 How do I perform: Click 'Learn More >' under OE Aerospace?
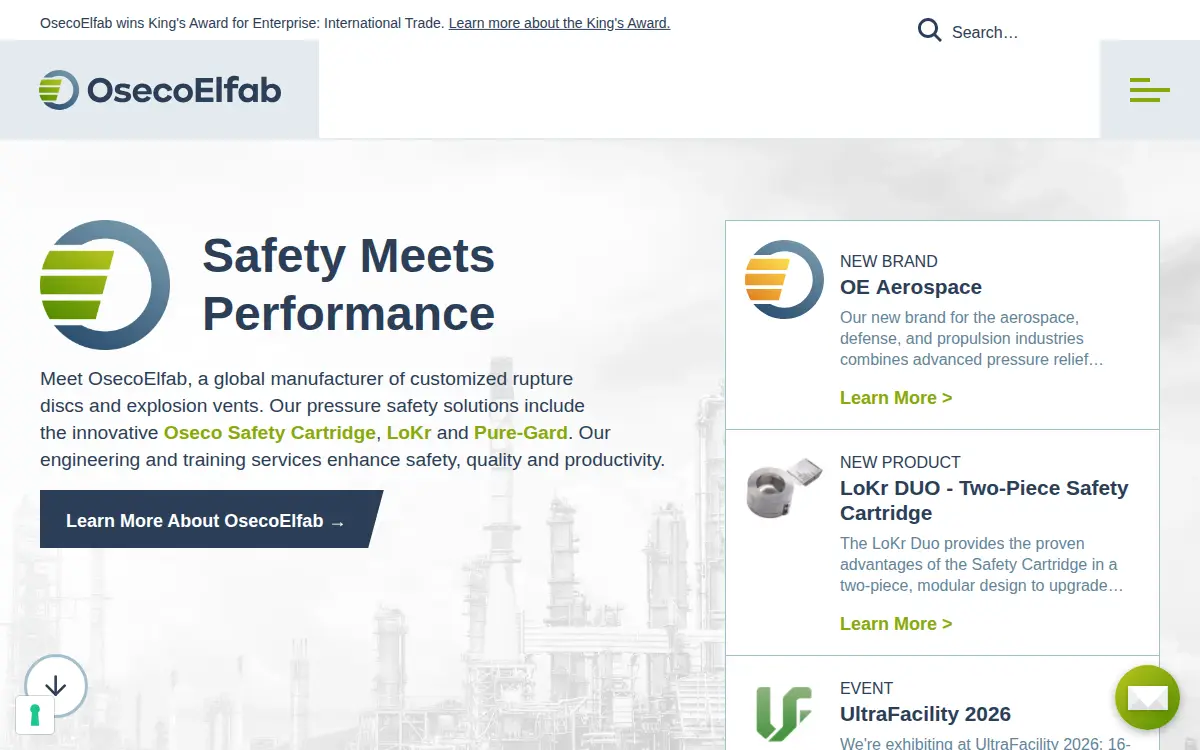tap(896, 398)
